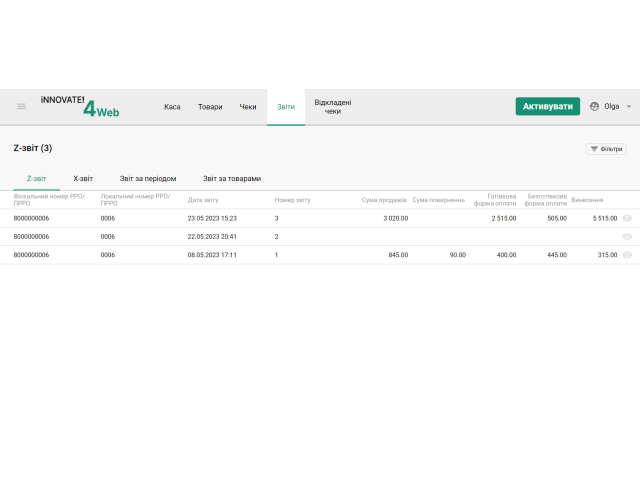
Task: Open the Товари menu section
Action: coord(210,106)
